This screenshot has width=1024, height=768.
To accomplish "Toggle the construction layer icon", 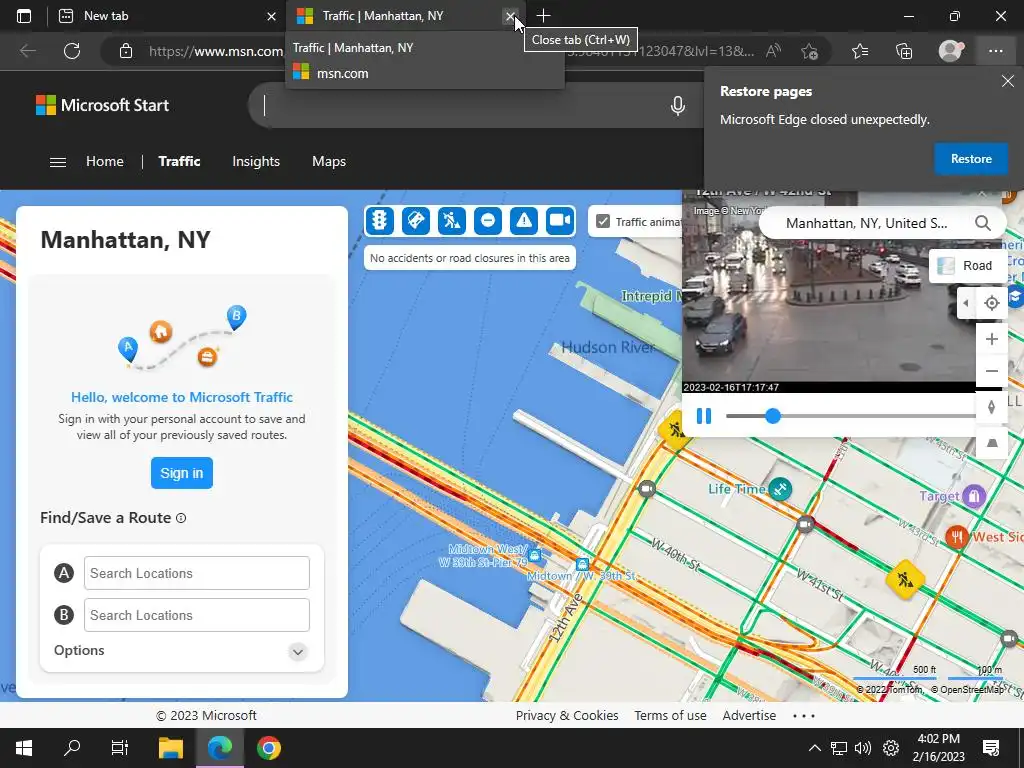I will pos(451,221).
